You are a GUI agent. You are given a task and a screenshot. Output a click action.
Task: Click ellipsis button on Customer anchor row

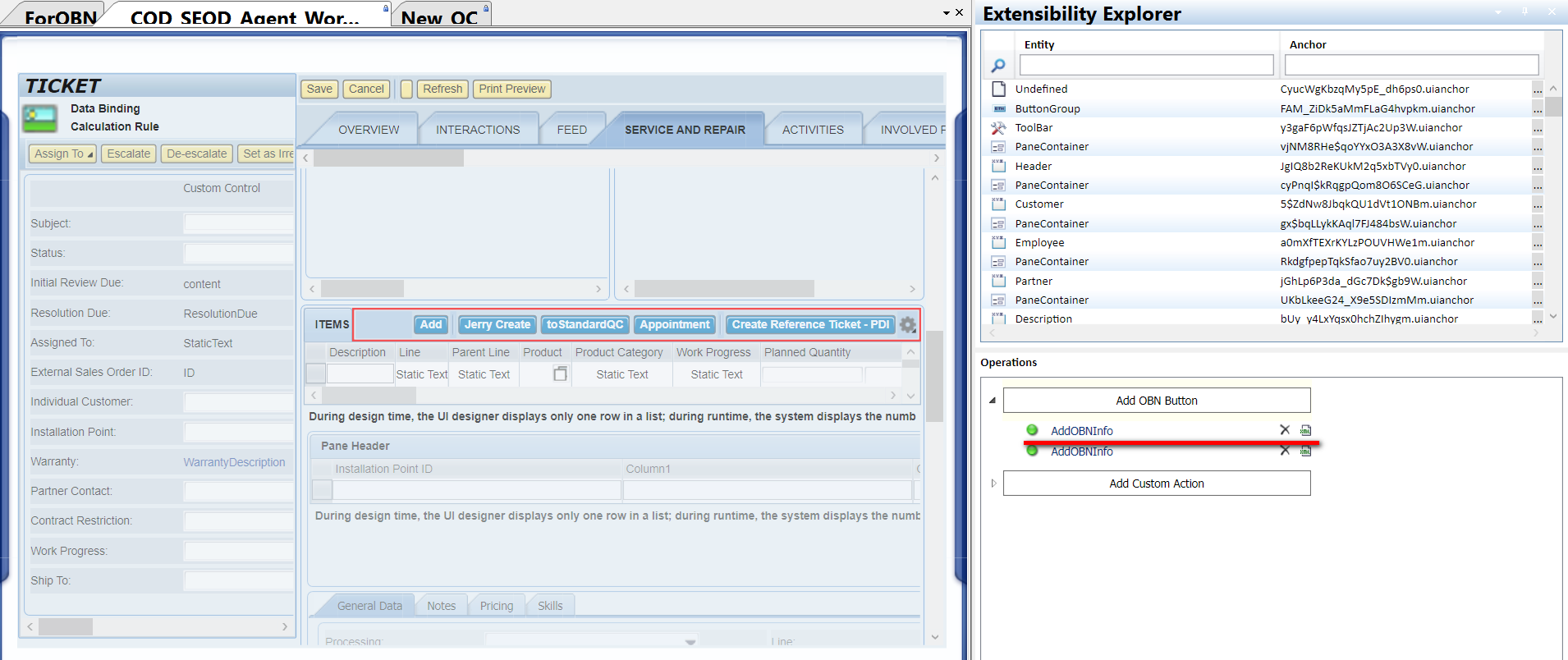(x=1538, y=204)
